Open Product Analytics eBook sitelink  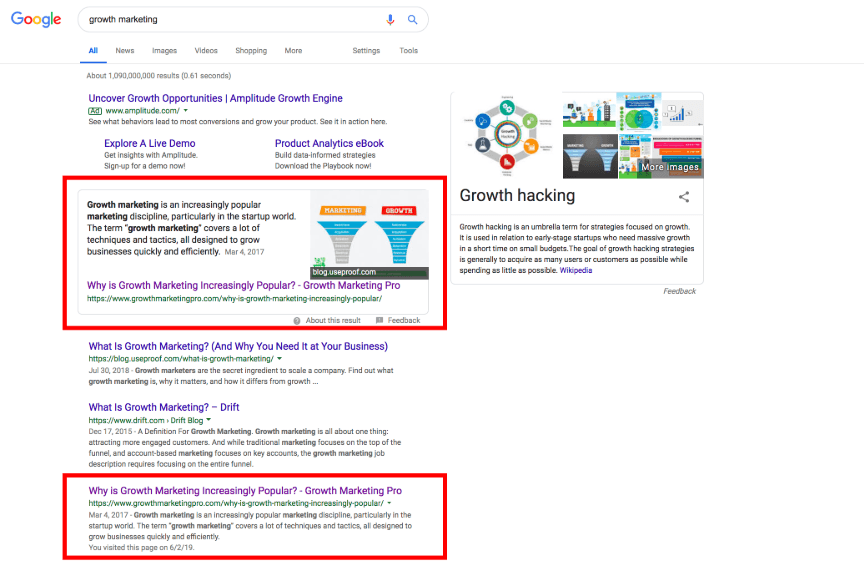[x=329, y=143]
